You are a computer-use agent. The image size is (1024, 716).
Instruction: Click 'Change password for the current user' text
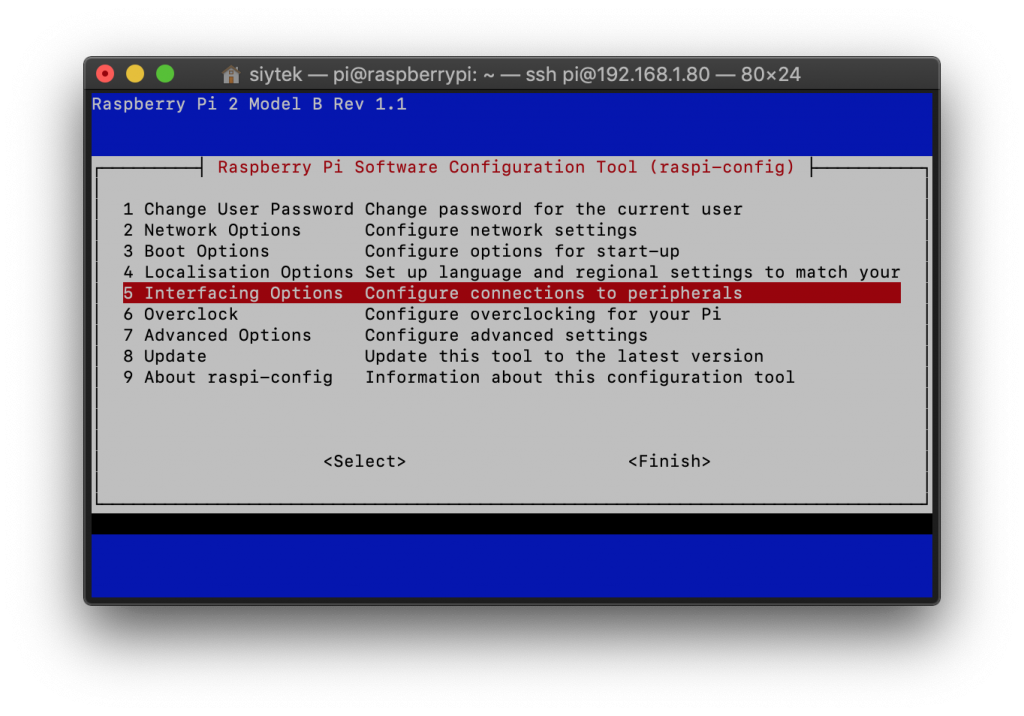coord(553,209)
